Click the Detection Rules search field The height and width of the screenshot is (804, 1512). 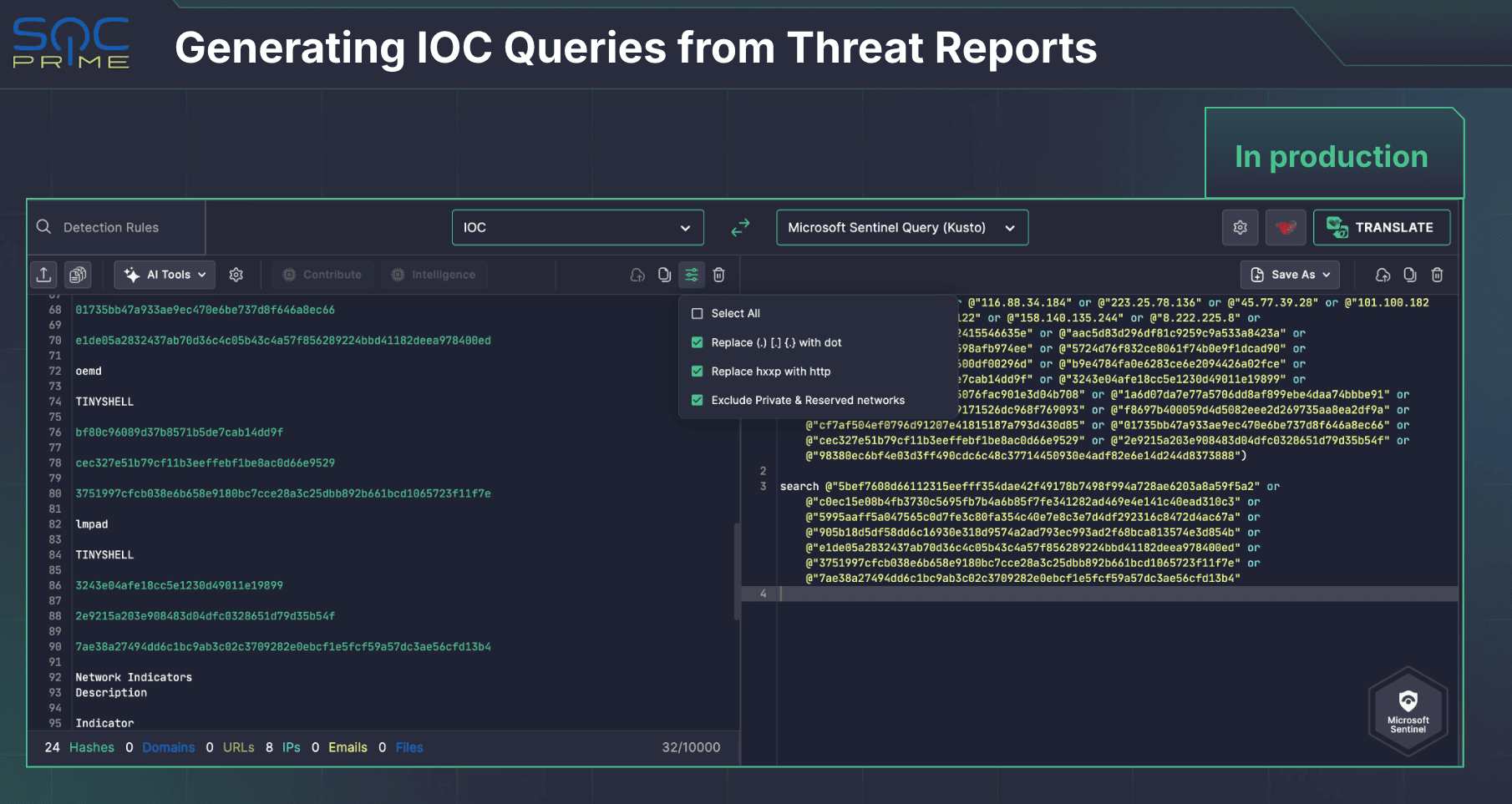117,227
